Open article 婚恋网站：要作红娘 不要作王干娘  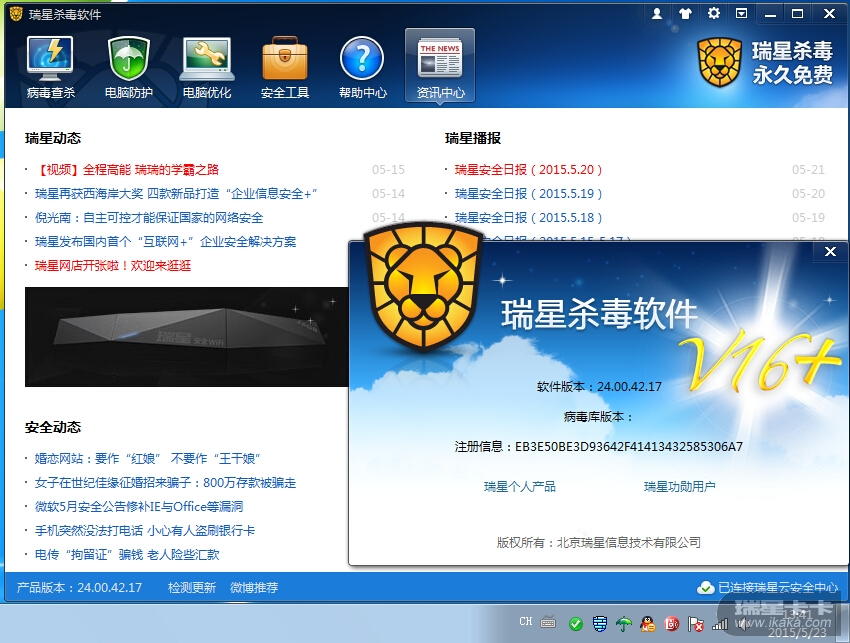pos(147,459)
